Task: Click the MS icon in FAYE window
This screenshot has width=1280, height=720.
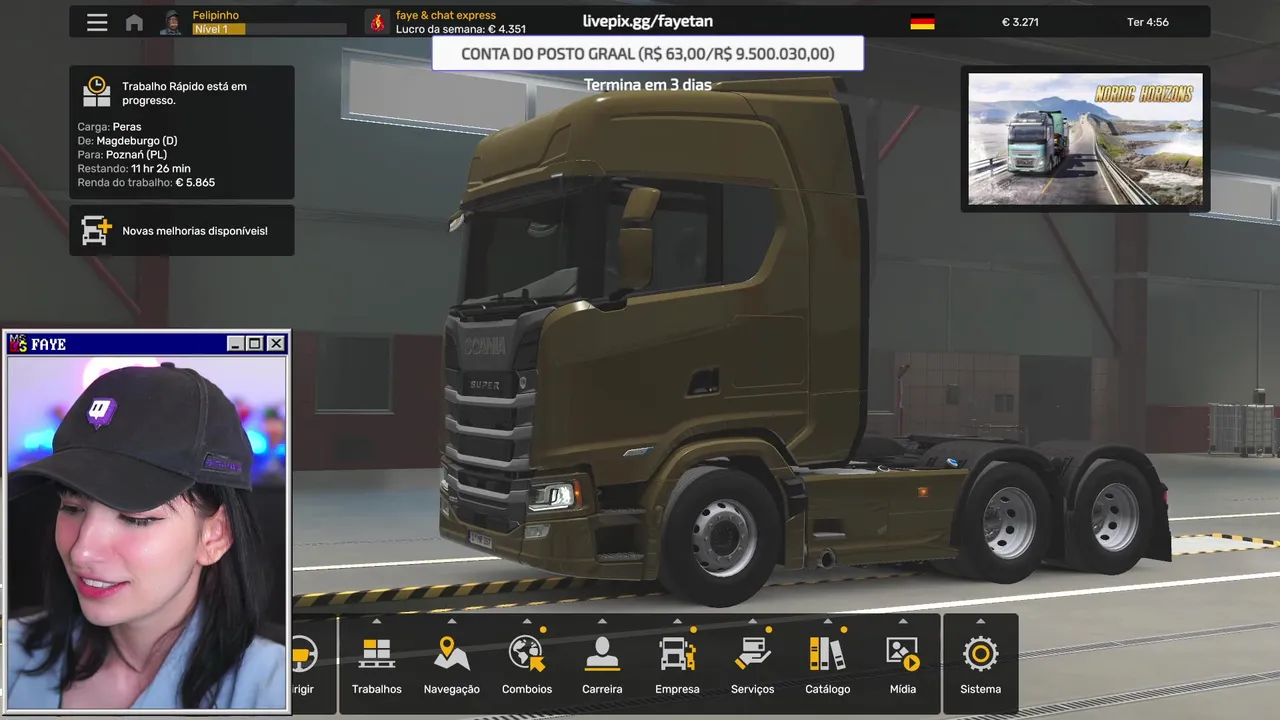Action: click(x=18, y=344)
